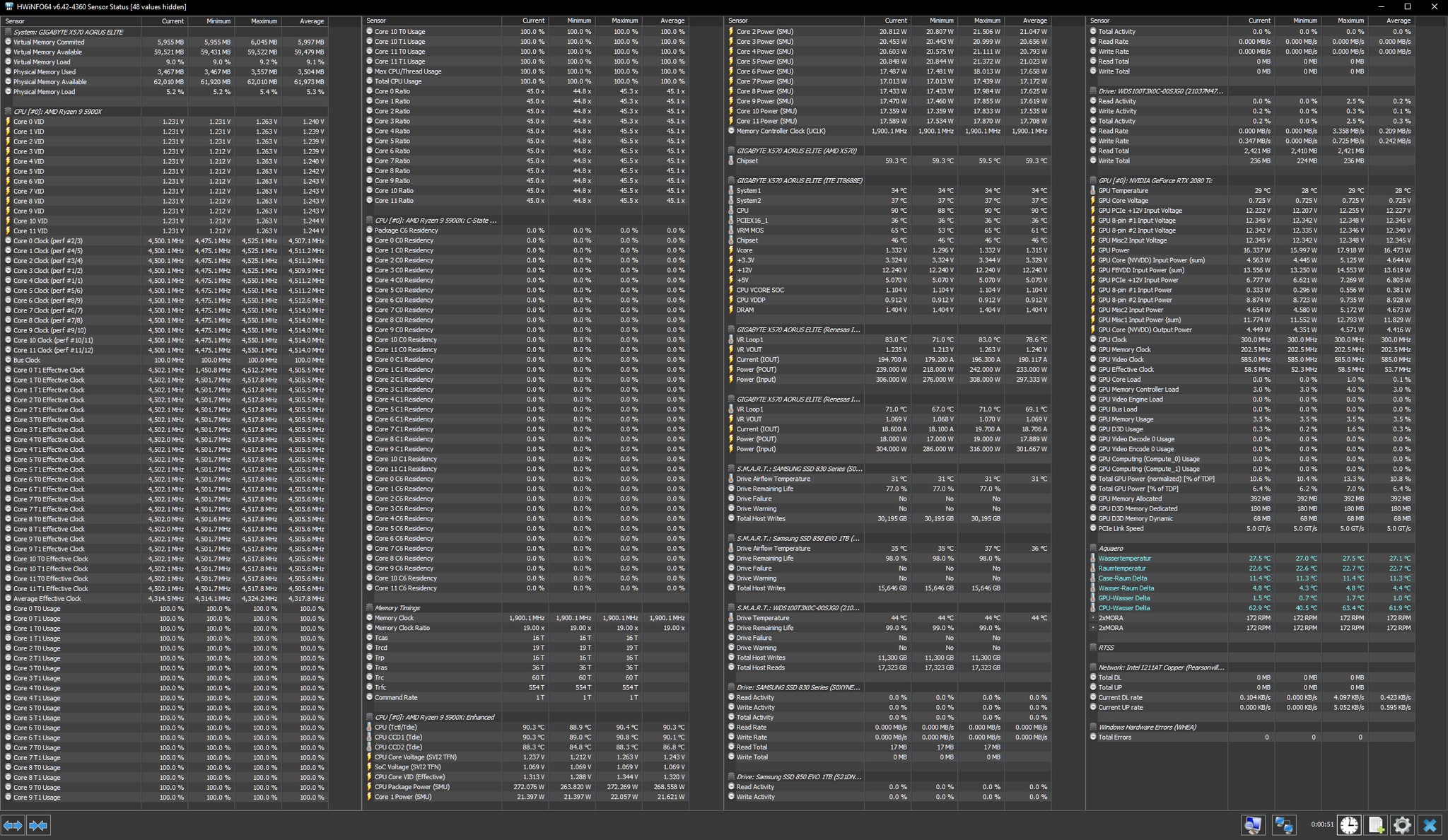This screenshot has height=840, width=1448.
Task: Select the Wassertemperatur row under Aquaero
Action: point(1126,558)
